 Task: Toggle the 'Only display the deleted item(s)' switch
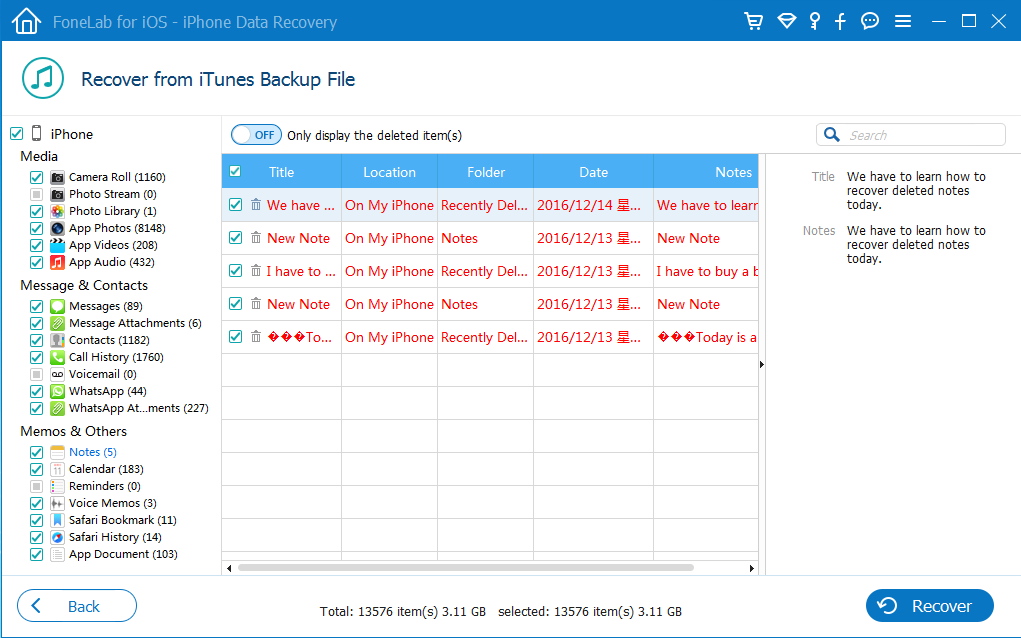[x=256, y=135]
